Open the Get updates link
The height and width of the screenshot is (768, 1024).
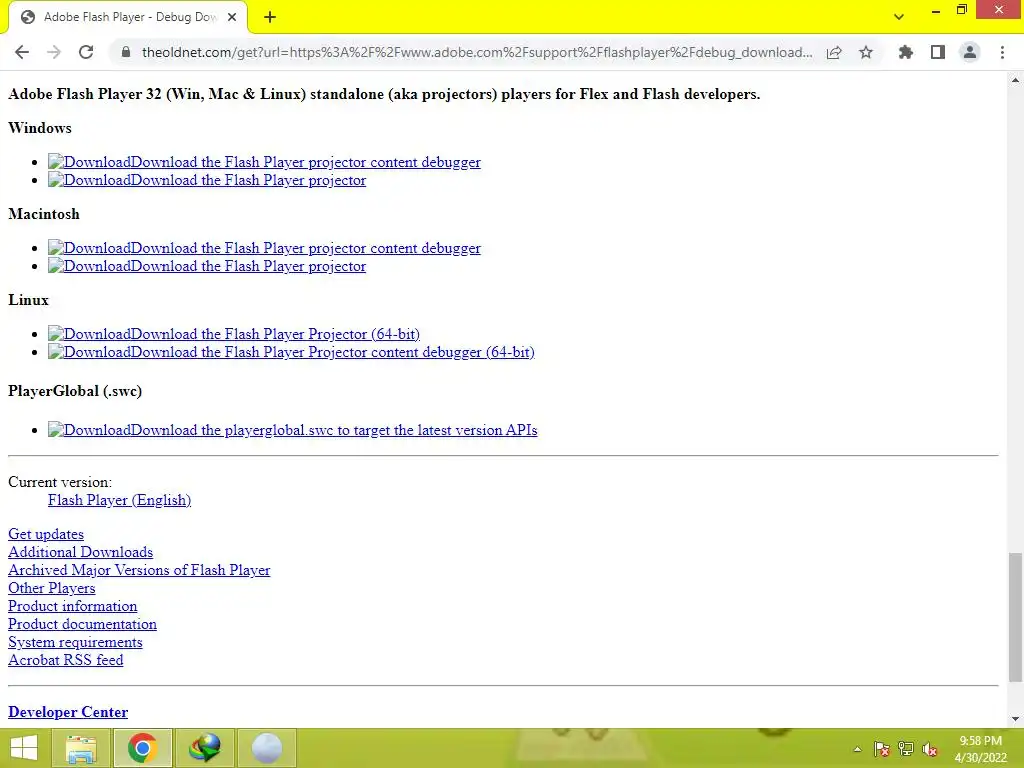pos(46,534)
